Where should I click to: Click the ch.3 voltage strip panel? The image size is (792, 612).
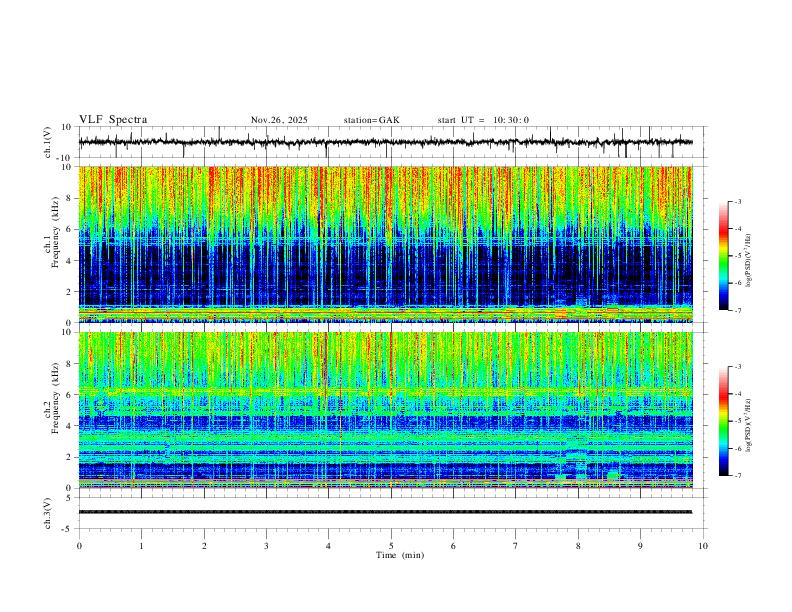(x=393, y=513)
